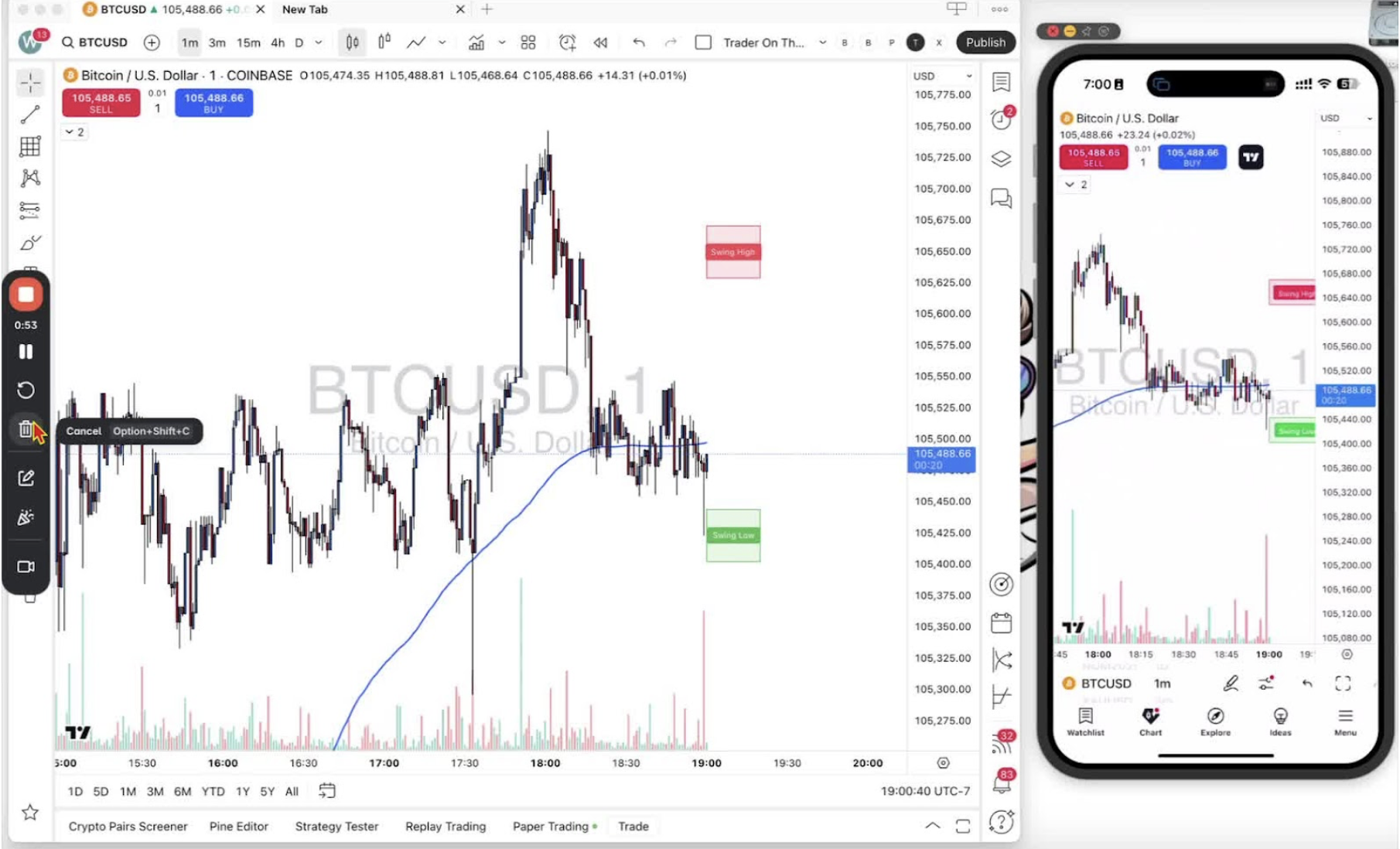Open layout grid templates

[528, 43]
